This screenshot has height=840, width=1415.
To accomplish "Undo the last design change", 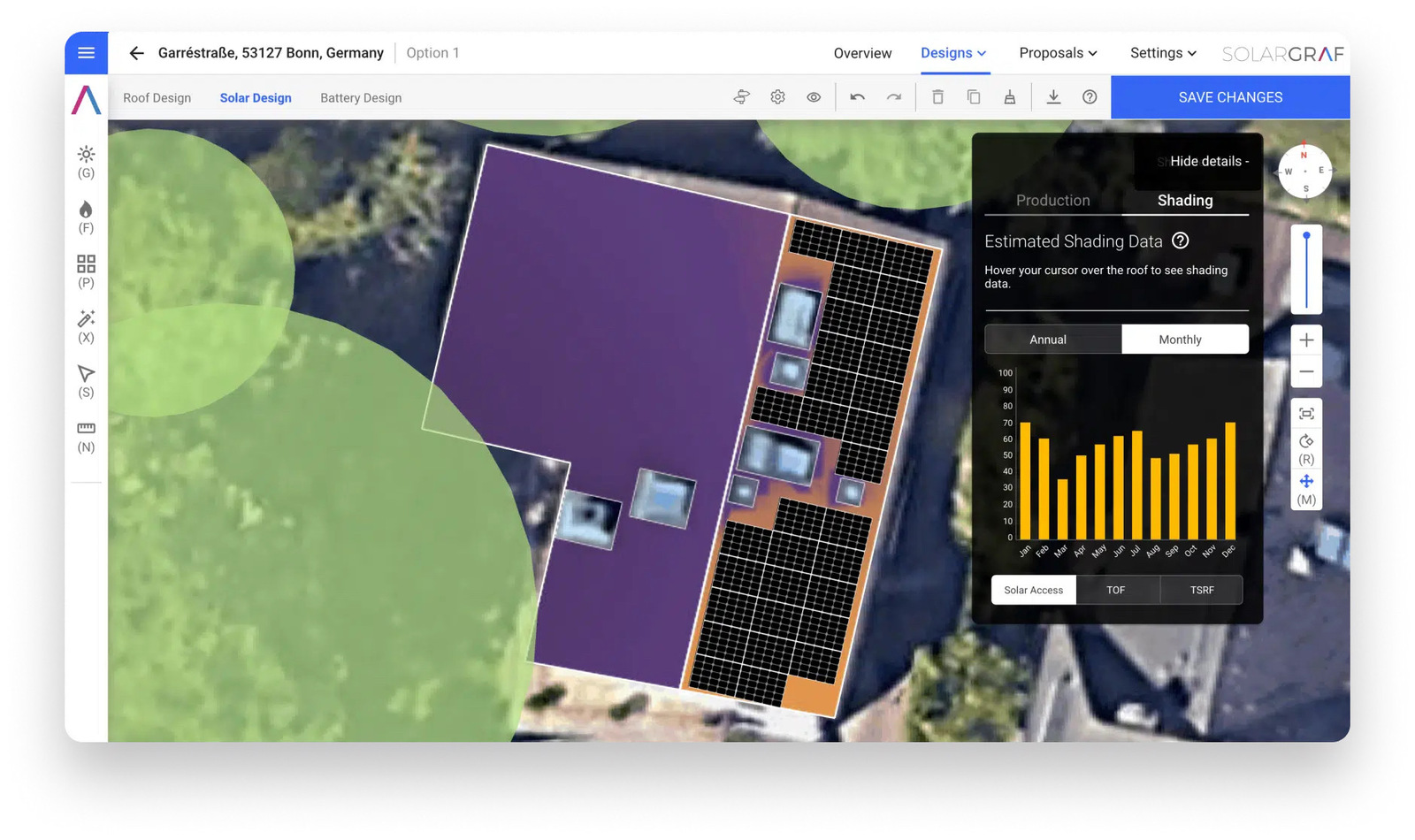I will [x=857, y=96].
